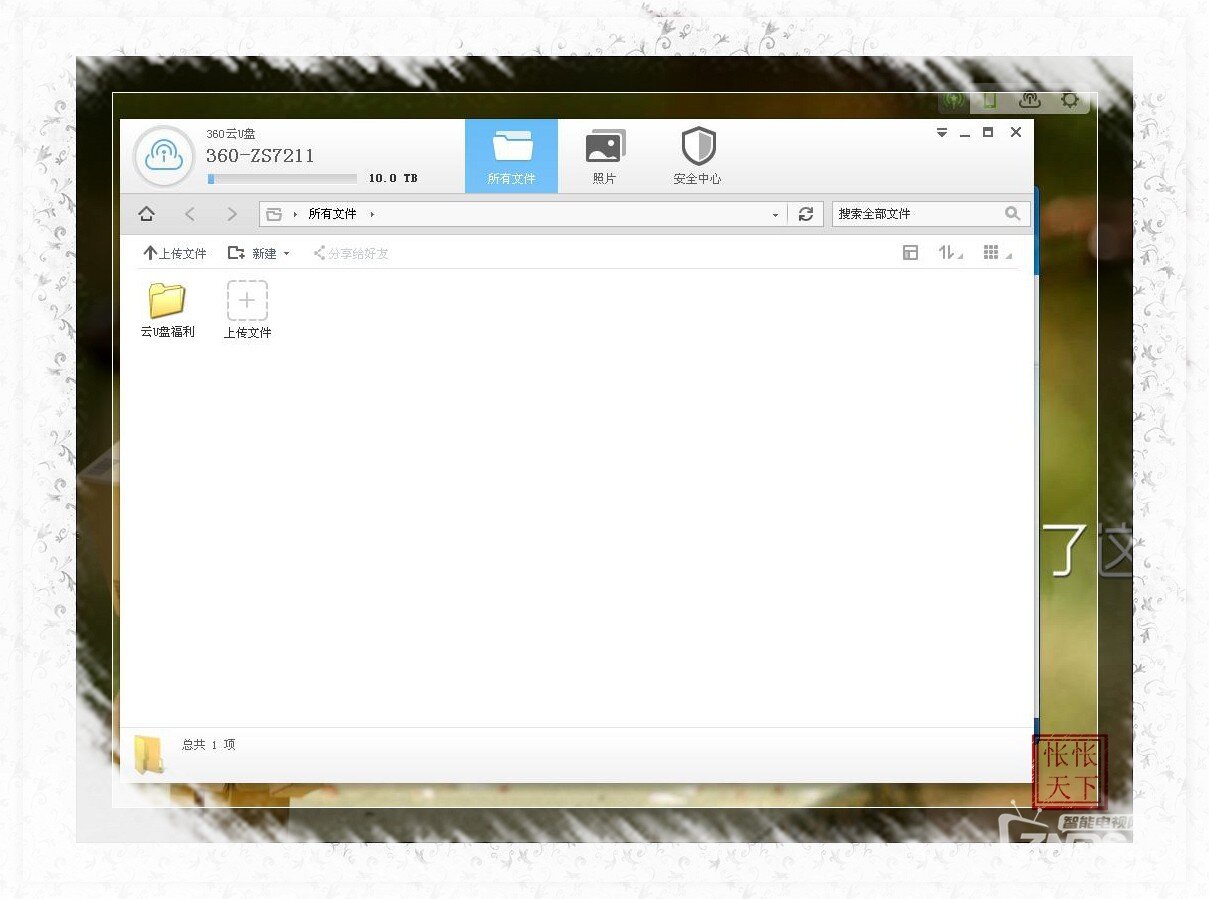Click the 10.0 TB capacity text

[x=393, y=178]
